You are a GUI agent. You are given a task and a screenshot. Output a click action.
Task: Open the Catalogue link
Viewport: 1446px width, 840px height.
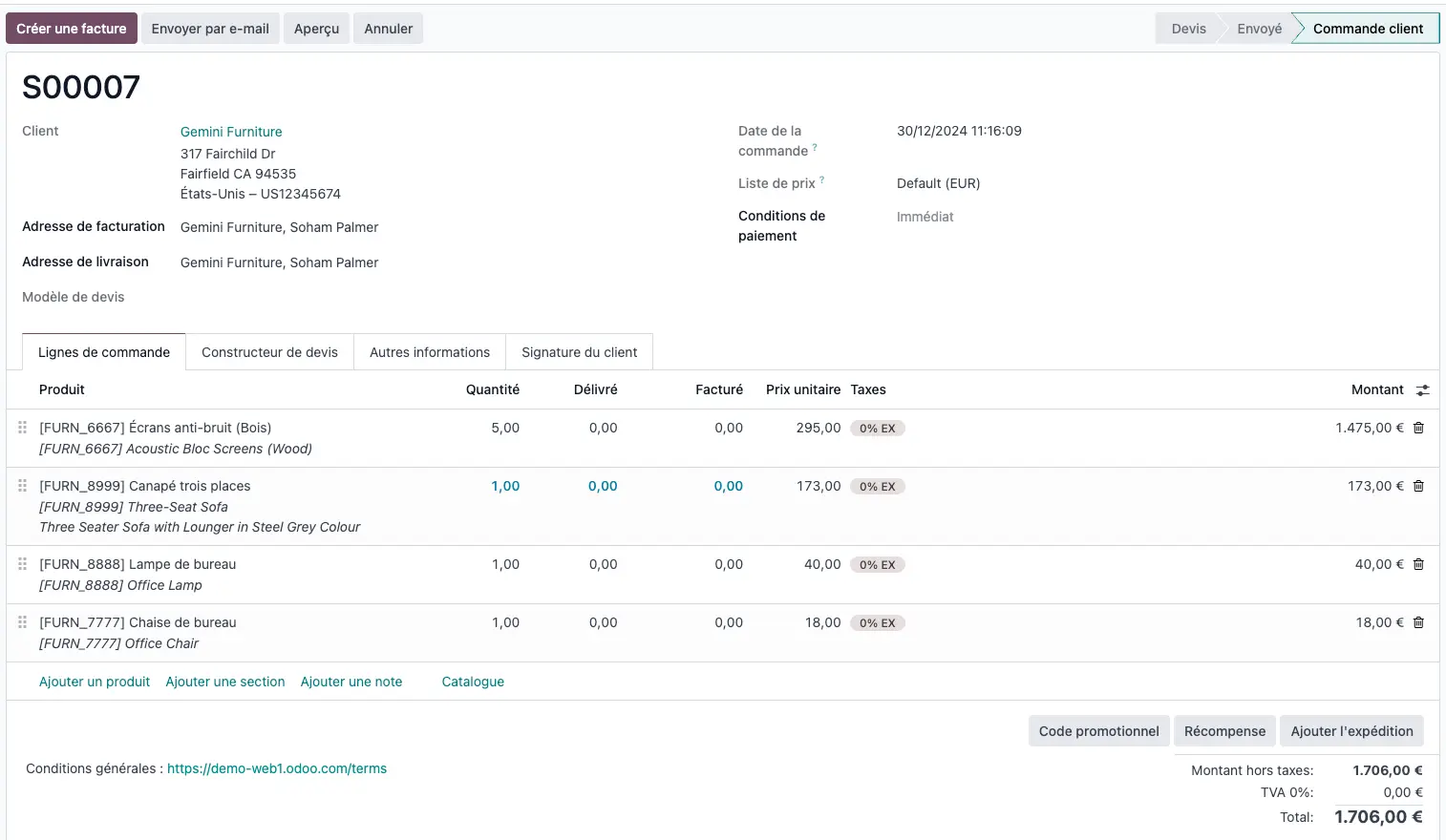point(473,682)
